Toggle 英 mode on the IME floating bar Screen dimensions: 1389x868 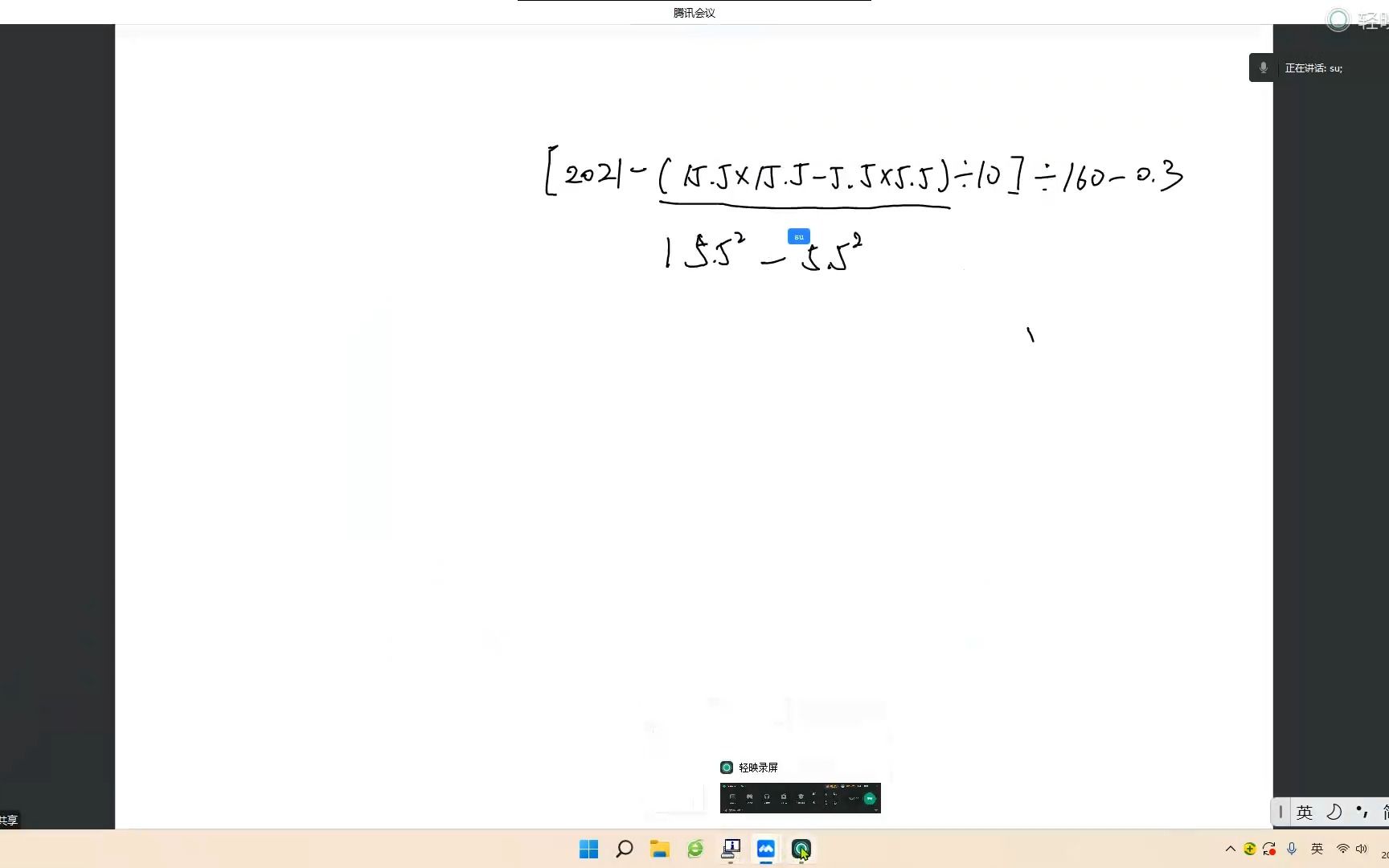pos(1305,813)
